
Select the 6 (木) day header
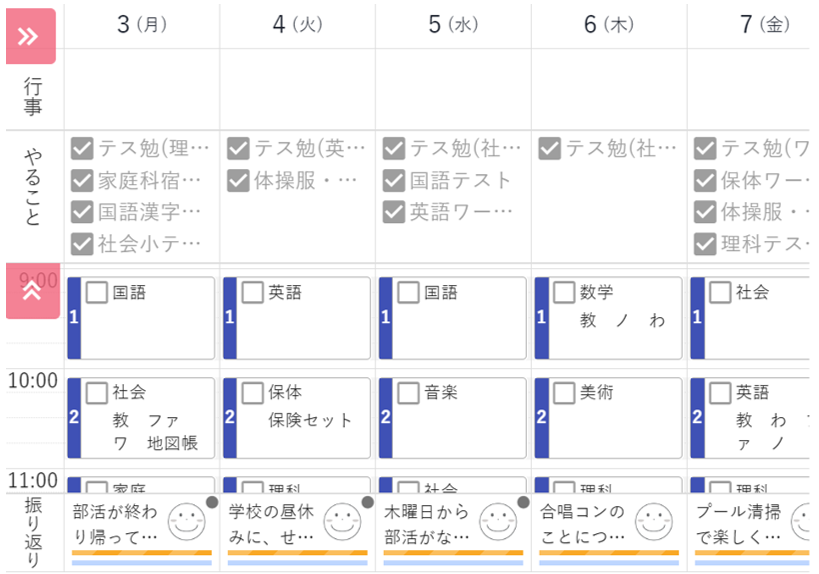pos(608,25)
